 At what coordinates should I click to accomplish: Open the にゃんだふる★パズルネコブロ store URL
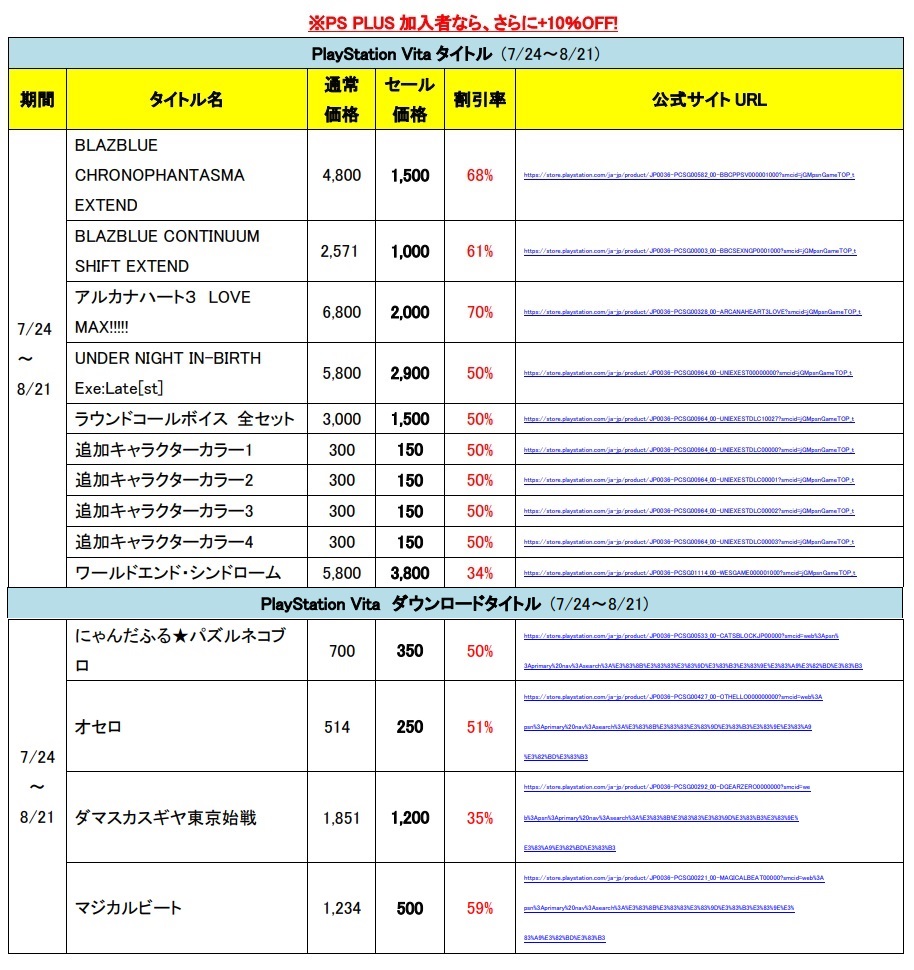[x=693, y=651]
